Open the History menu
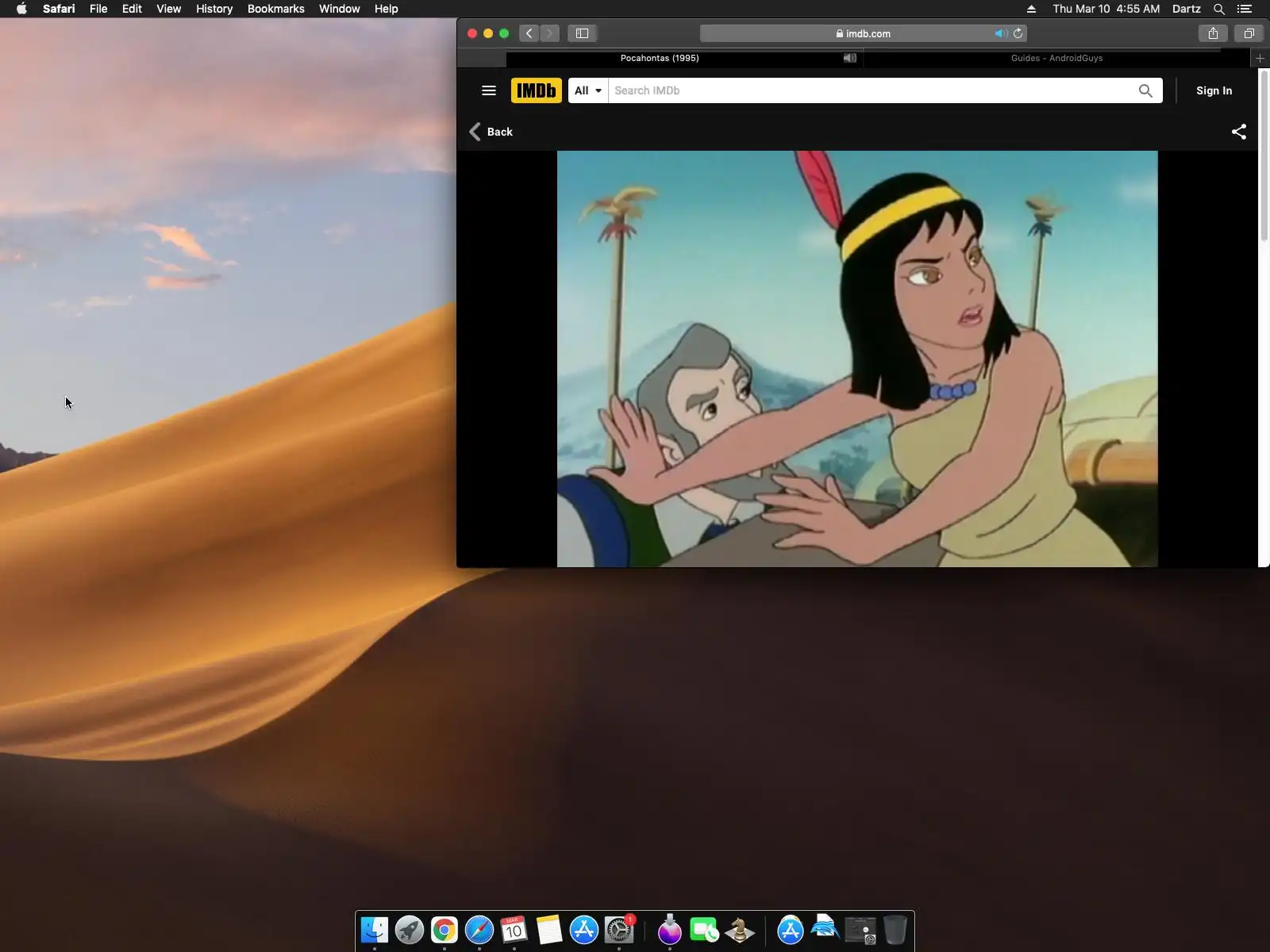 coord(214,9)
